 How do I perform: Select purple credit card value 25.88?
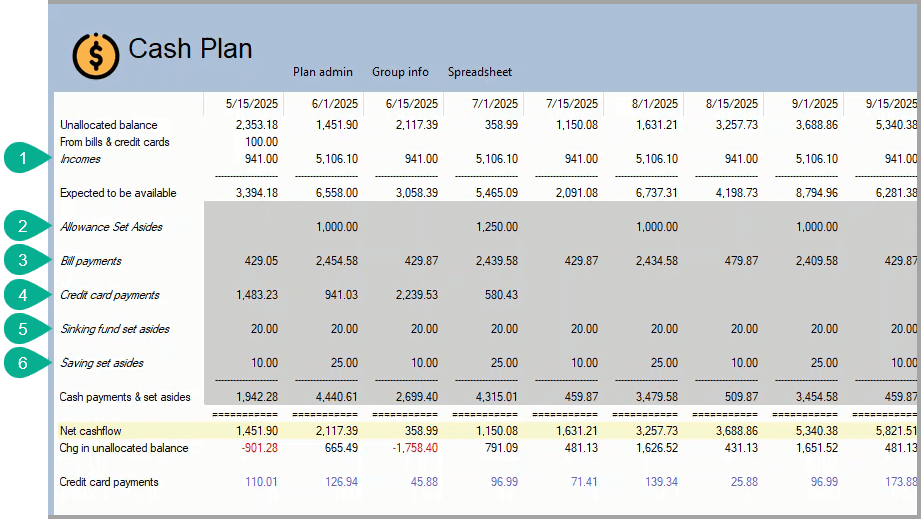point(744,483)
